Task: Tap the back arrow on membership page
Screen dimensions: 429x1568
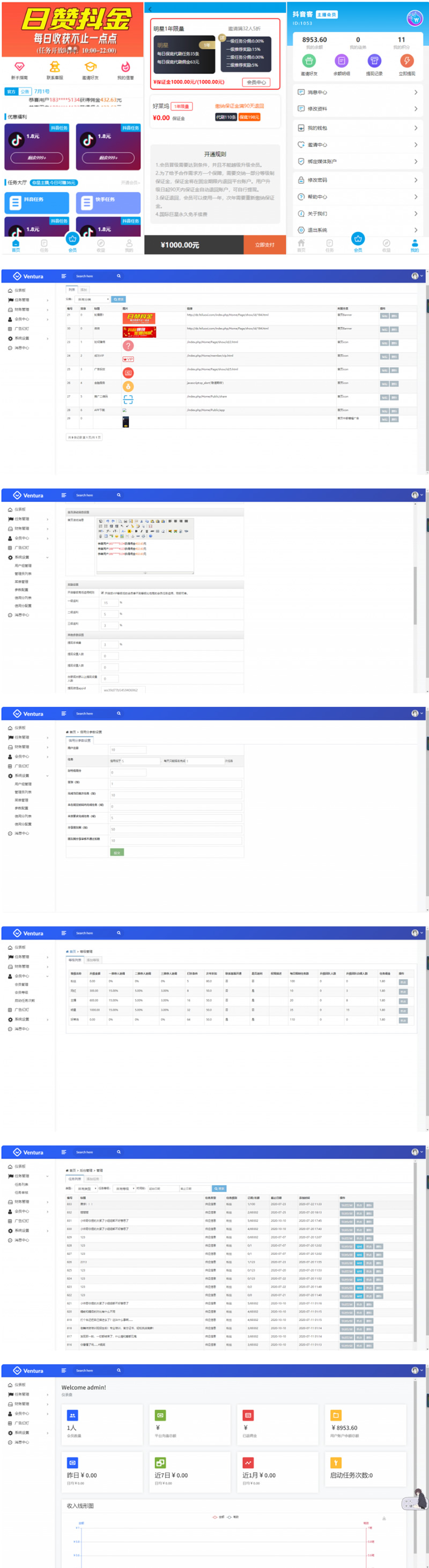Action: 150,9
